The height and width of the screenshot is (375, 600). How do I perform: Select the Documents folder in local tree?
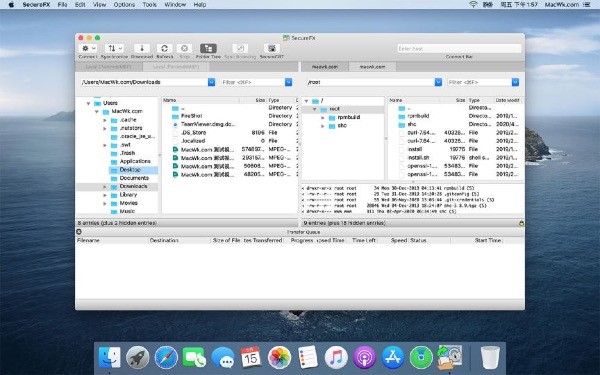click(x=134, y=178)
